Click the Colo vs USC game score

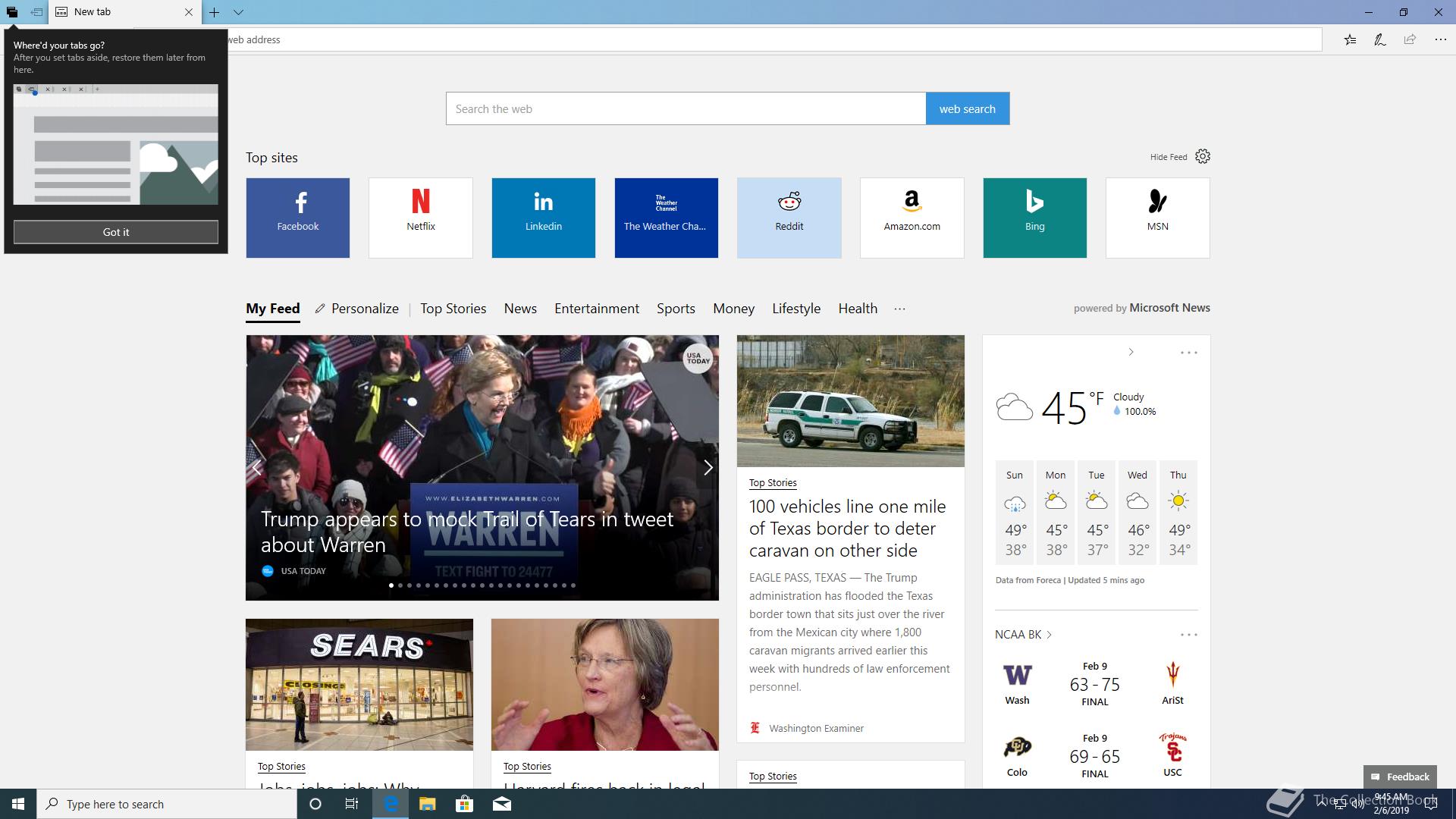point(1094,757)
